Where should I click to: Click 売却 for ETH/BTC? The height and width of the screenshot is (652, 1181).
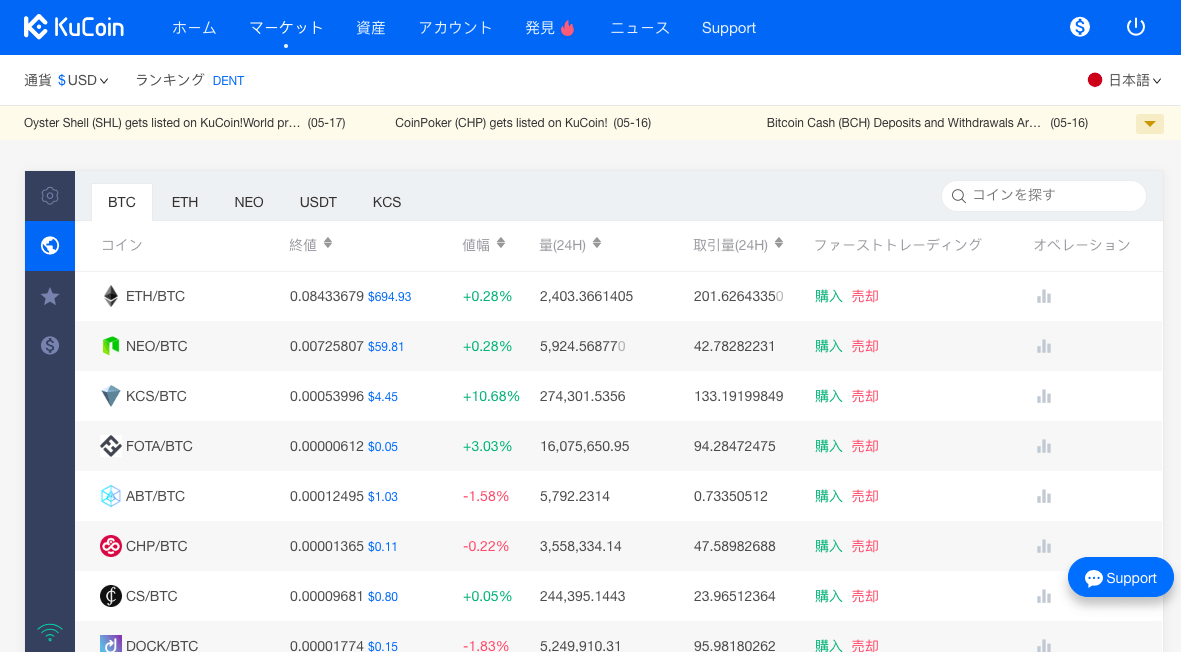pyautogui.click(x=865, y=297)
